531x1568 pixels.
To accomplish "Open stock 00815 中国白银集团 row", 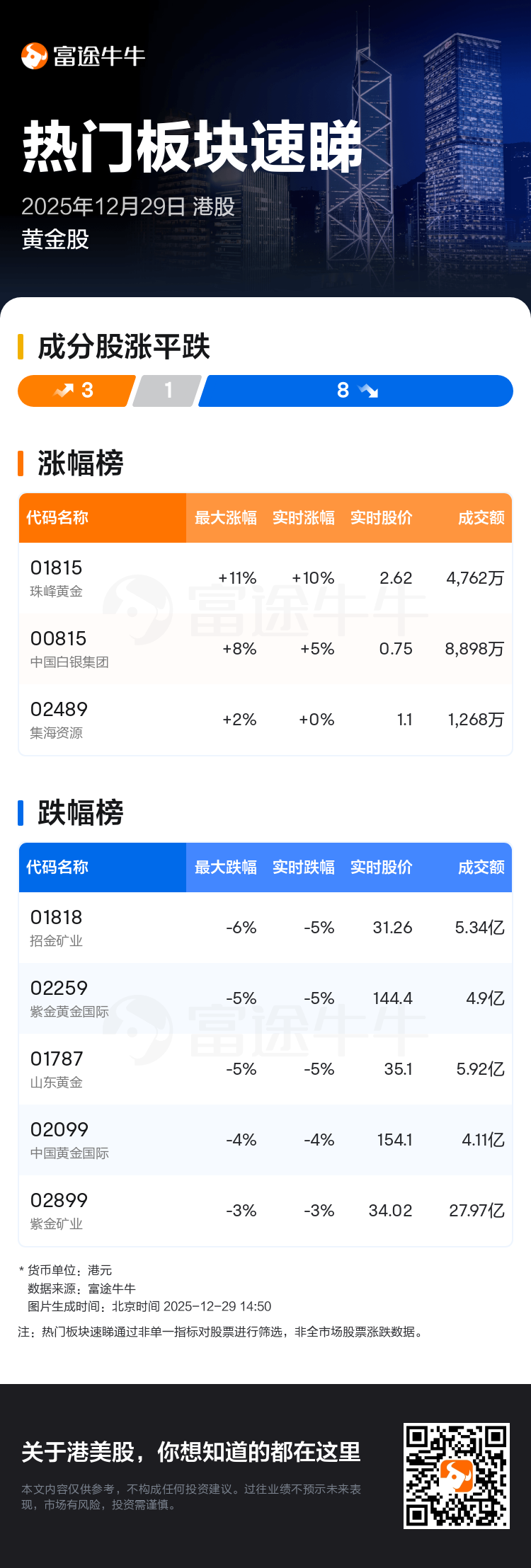I will (x=265, y=649).
